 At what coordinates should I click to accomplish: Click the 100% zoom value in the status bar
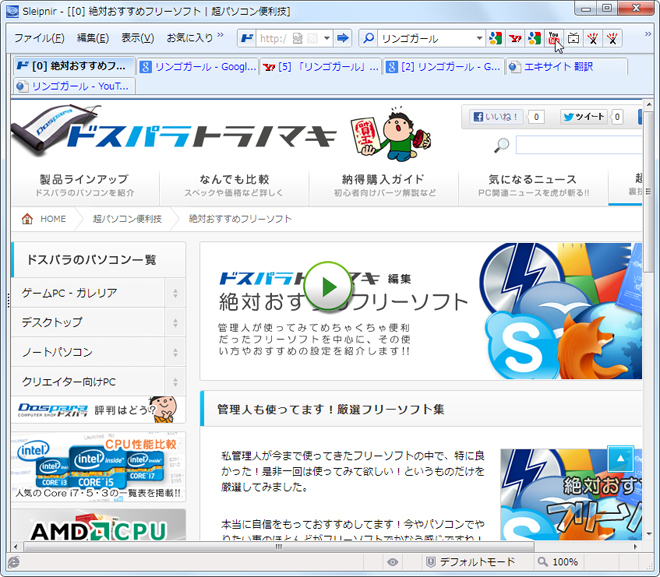pos(565,562)
